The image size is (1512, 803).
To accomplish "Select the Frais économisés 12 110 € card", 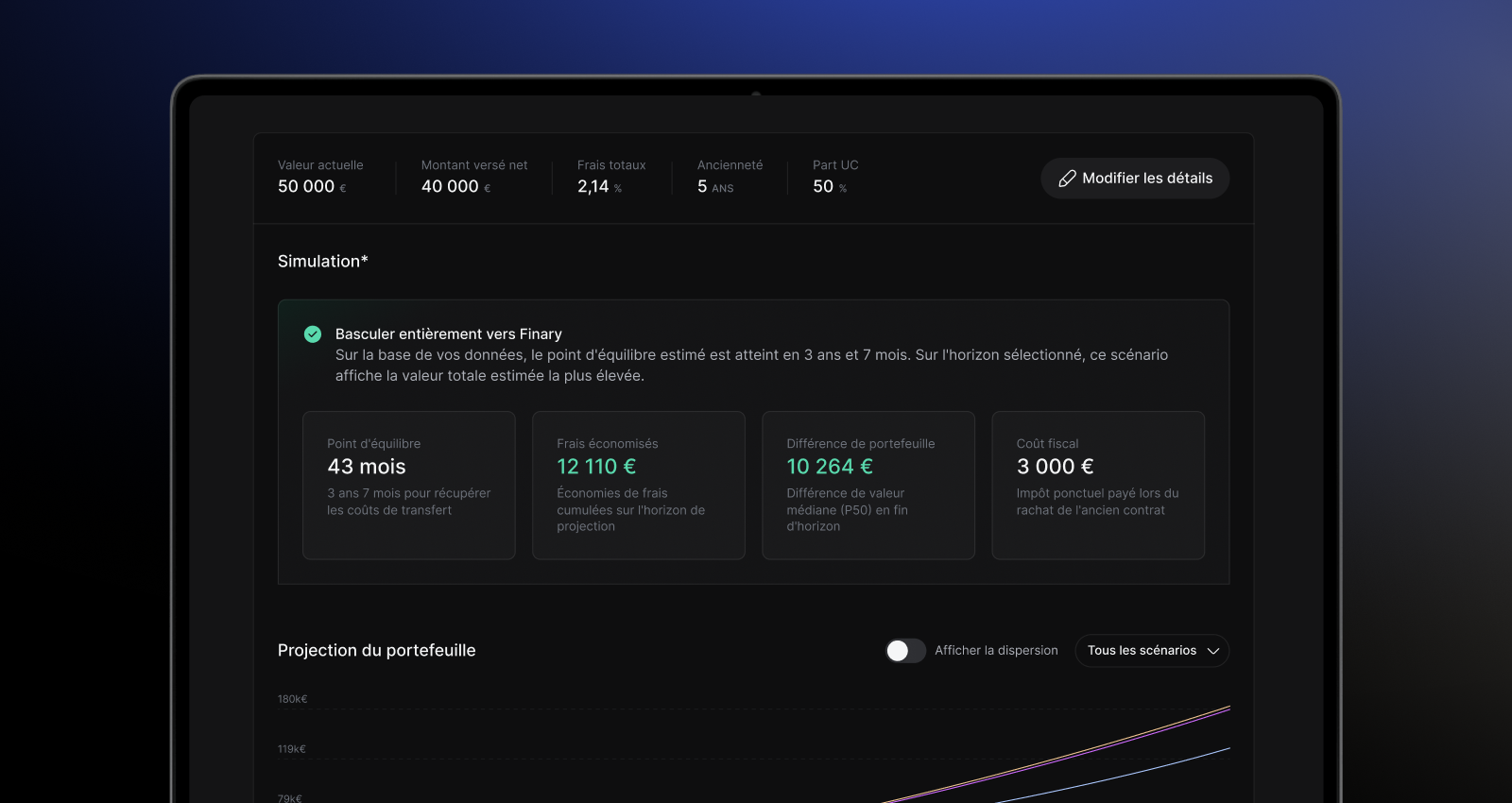I will 639,486.
